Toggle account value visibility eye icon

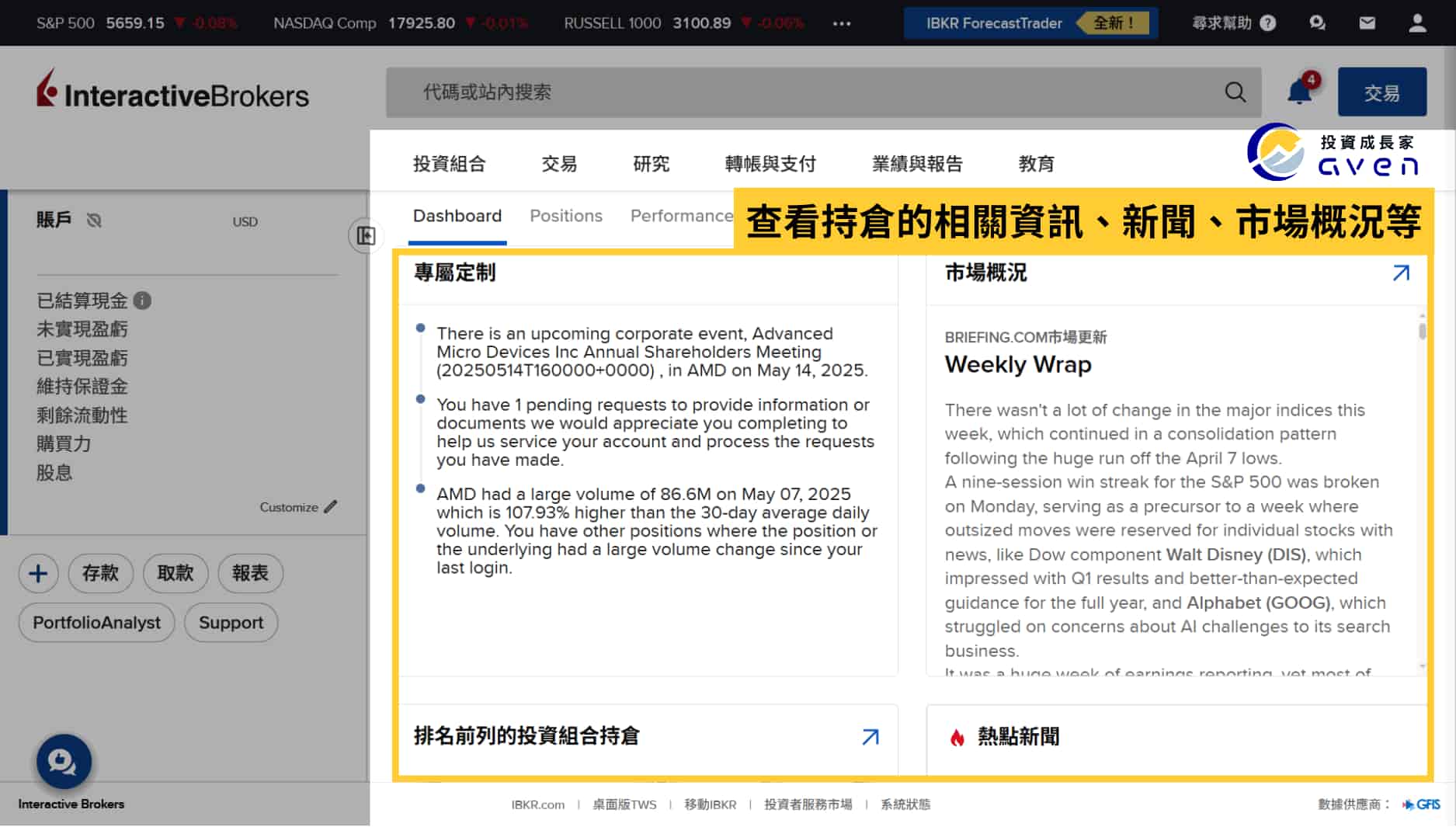pos(94,221)
